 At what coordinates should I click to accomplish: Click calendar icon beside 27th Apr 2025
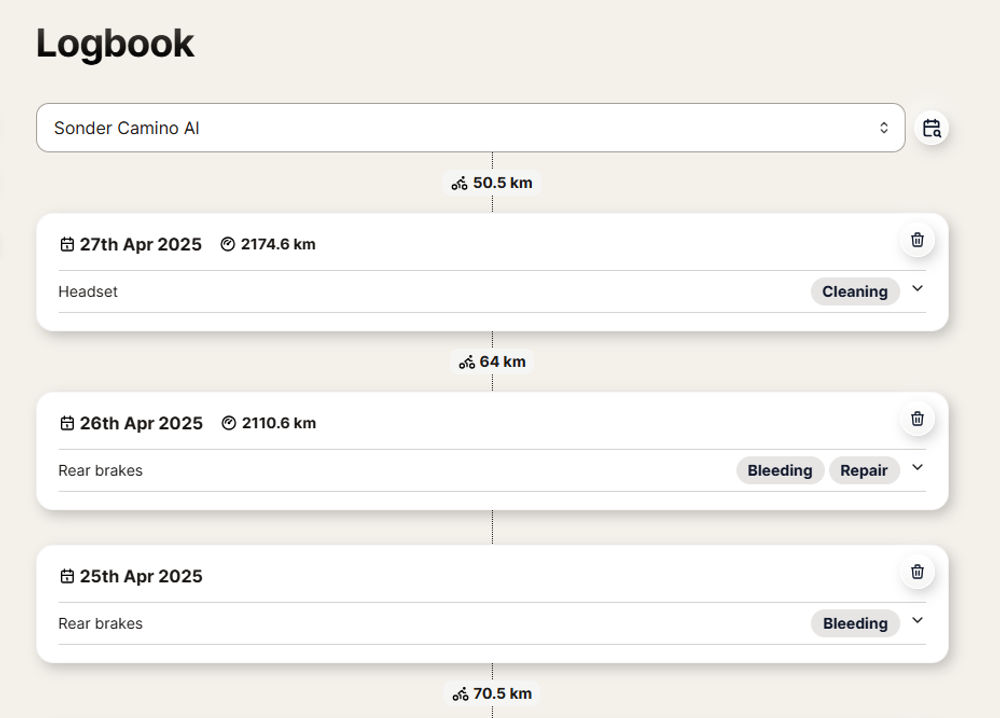pyautogui.click(x=67, y=244)
